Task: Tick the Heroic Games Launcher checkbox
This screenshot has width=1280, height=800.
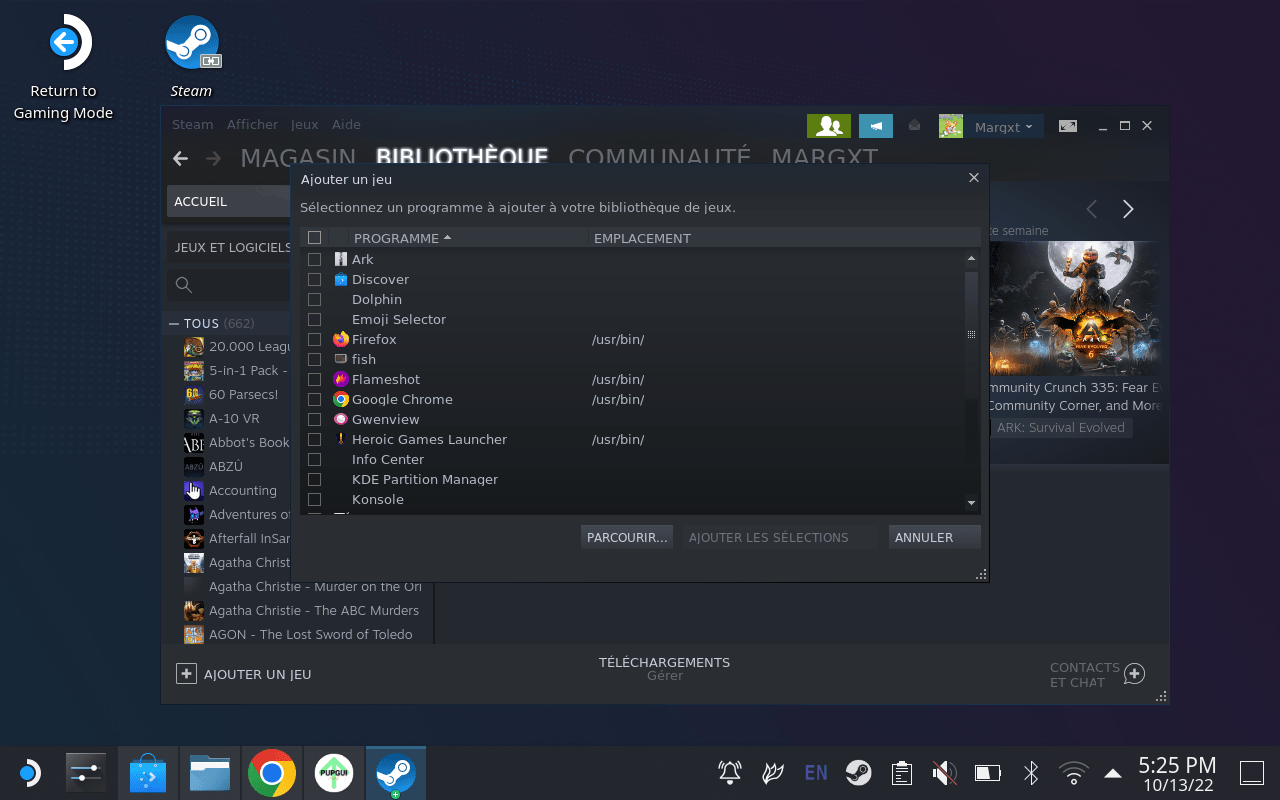Action: click(314, 439)
